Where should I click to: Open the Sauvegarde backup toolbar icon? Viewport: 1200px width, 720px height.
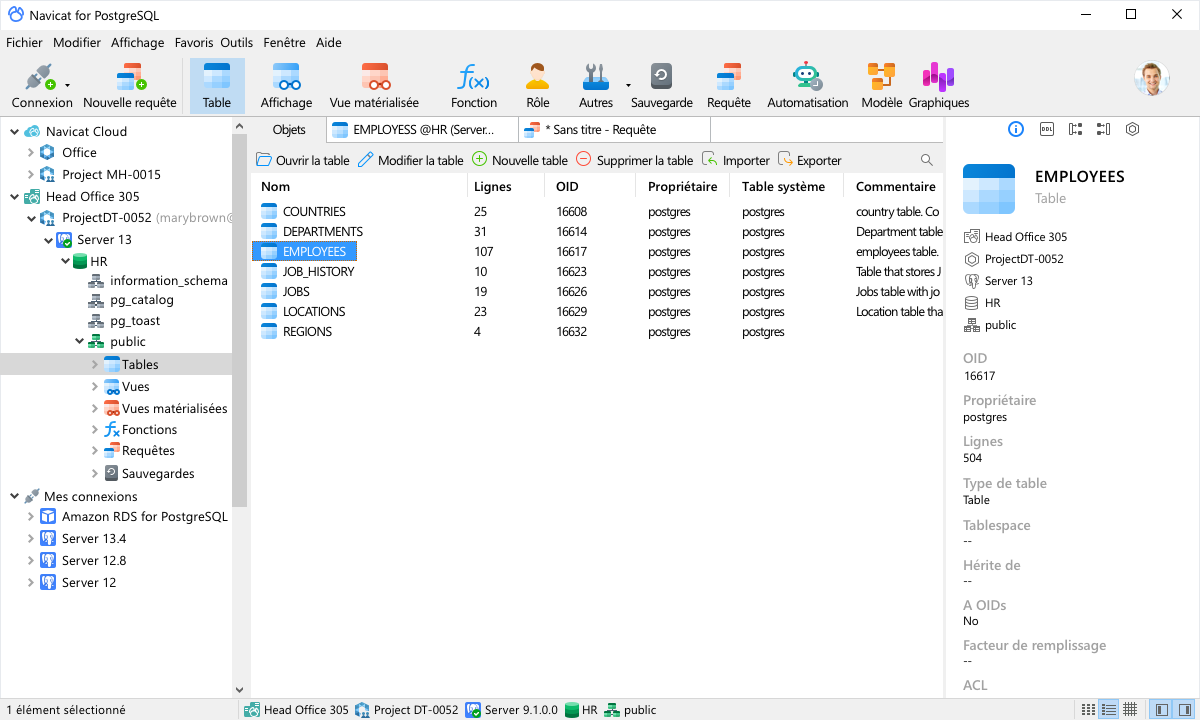pos(662,86)
